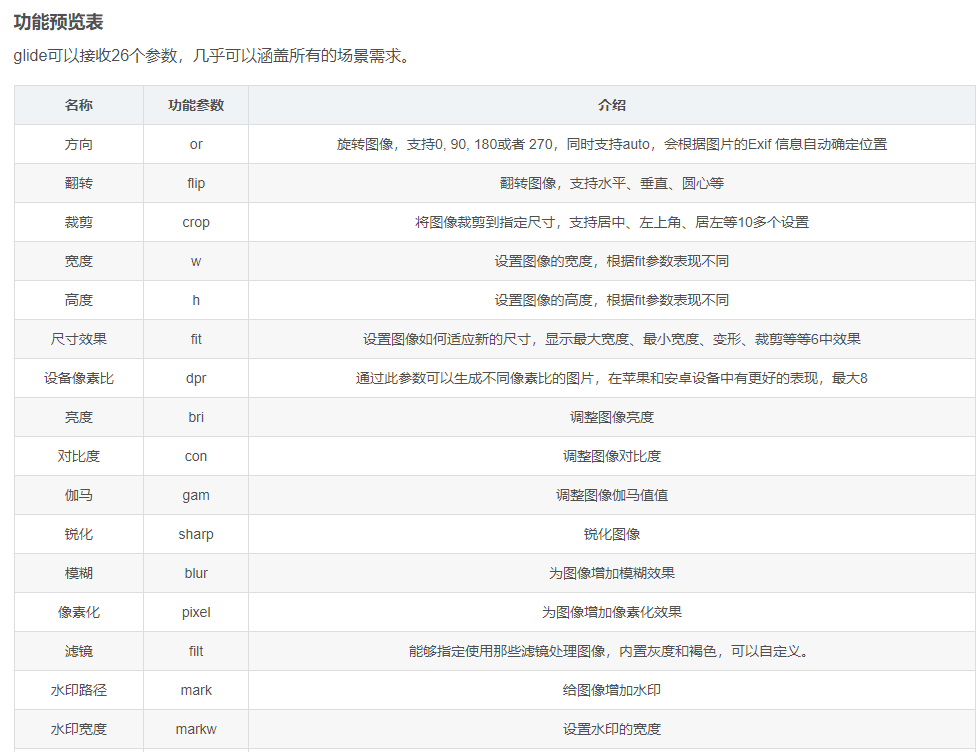Select the 'crop' parameter cell
979x752 pixels.
pyautogui.click(x=196, y=222)
